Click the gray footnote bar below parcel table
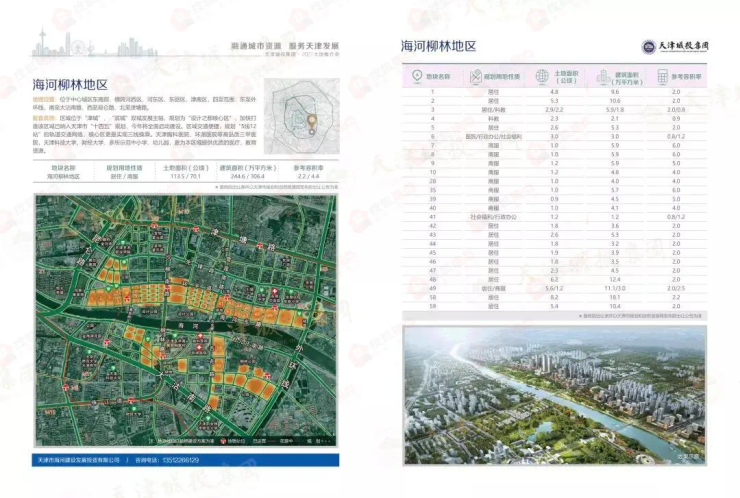The height and width of the screenshot is (498, 740). (555, 316)
